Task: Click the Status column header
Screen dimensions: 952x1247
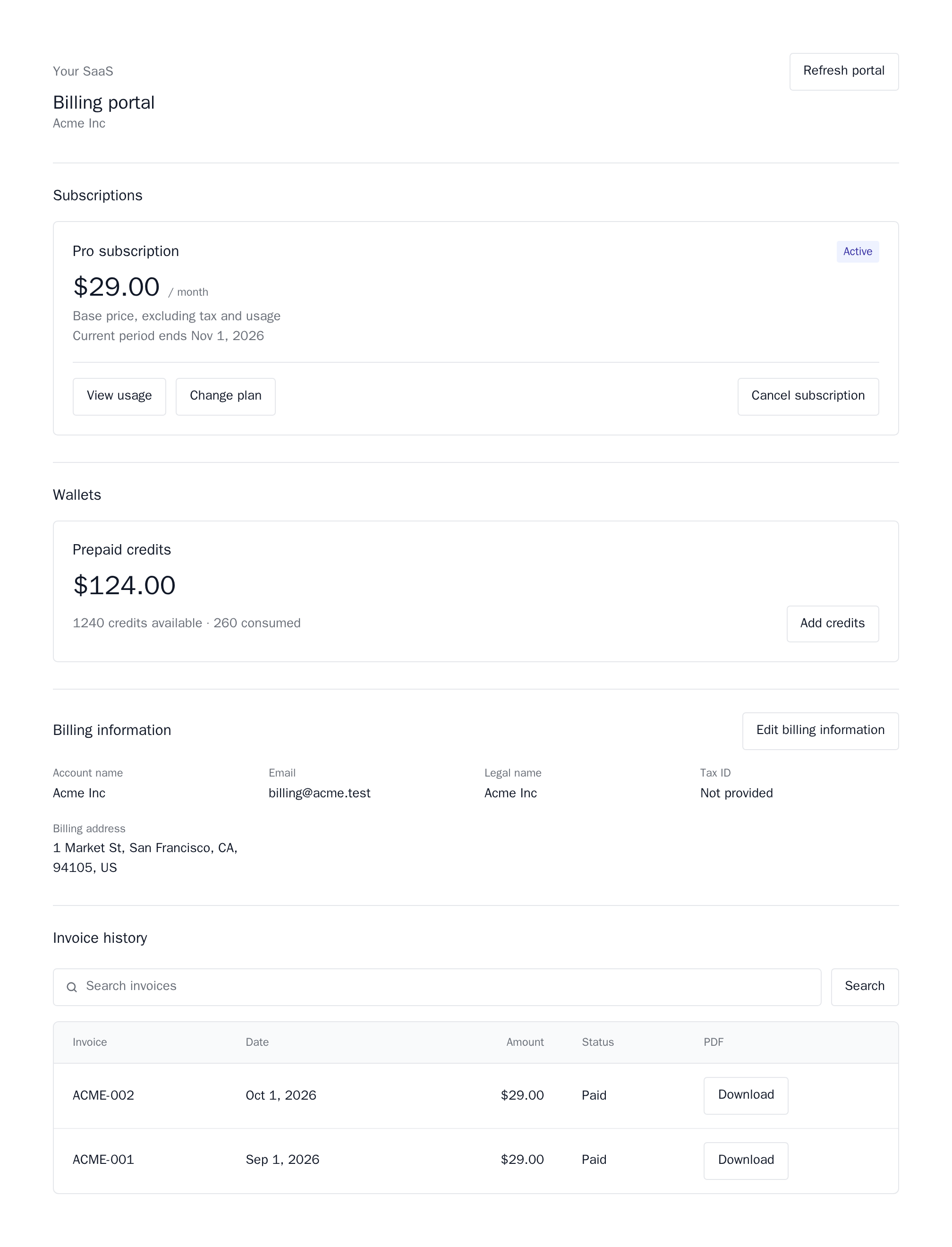Action: click(x=597, y=1042)
